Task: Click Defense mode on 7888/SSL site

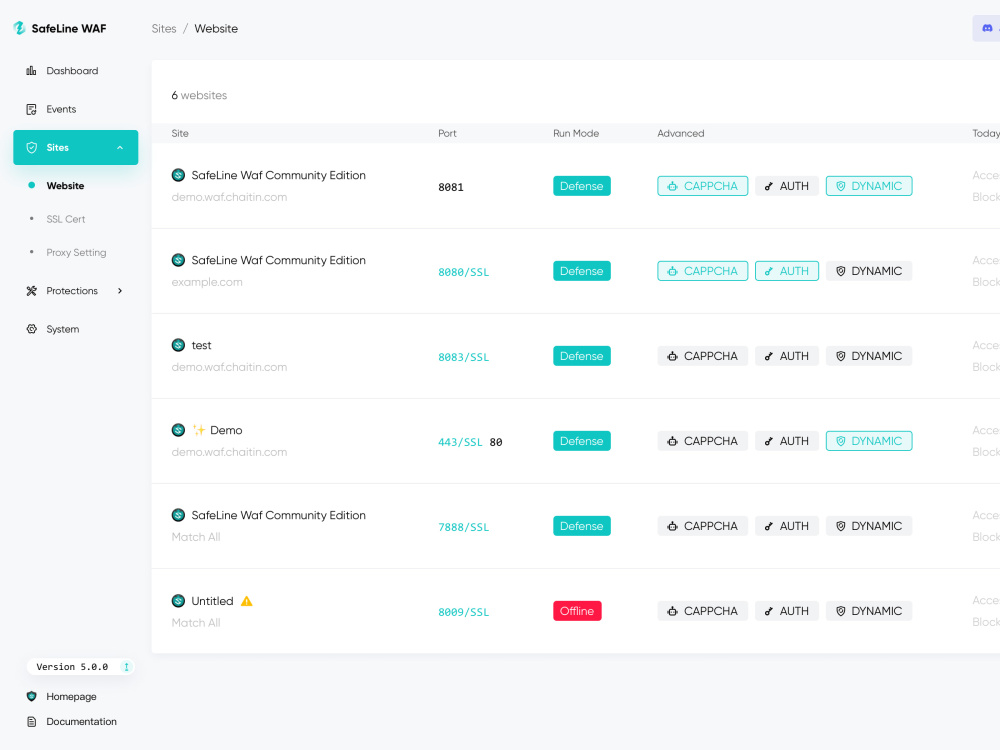Action: 582,526
